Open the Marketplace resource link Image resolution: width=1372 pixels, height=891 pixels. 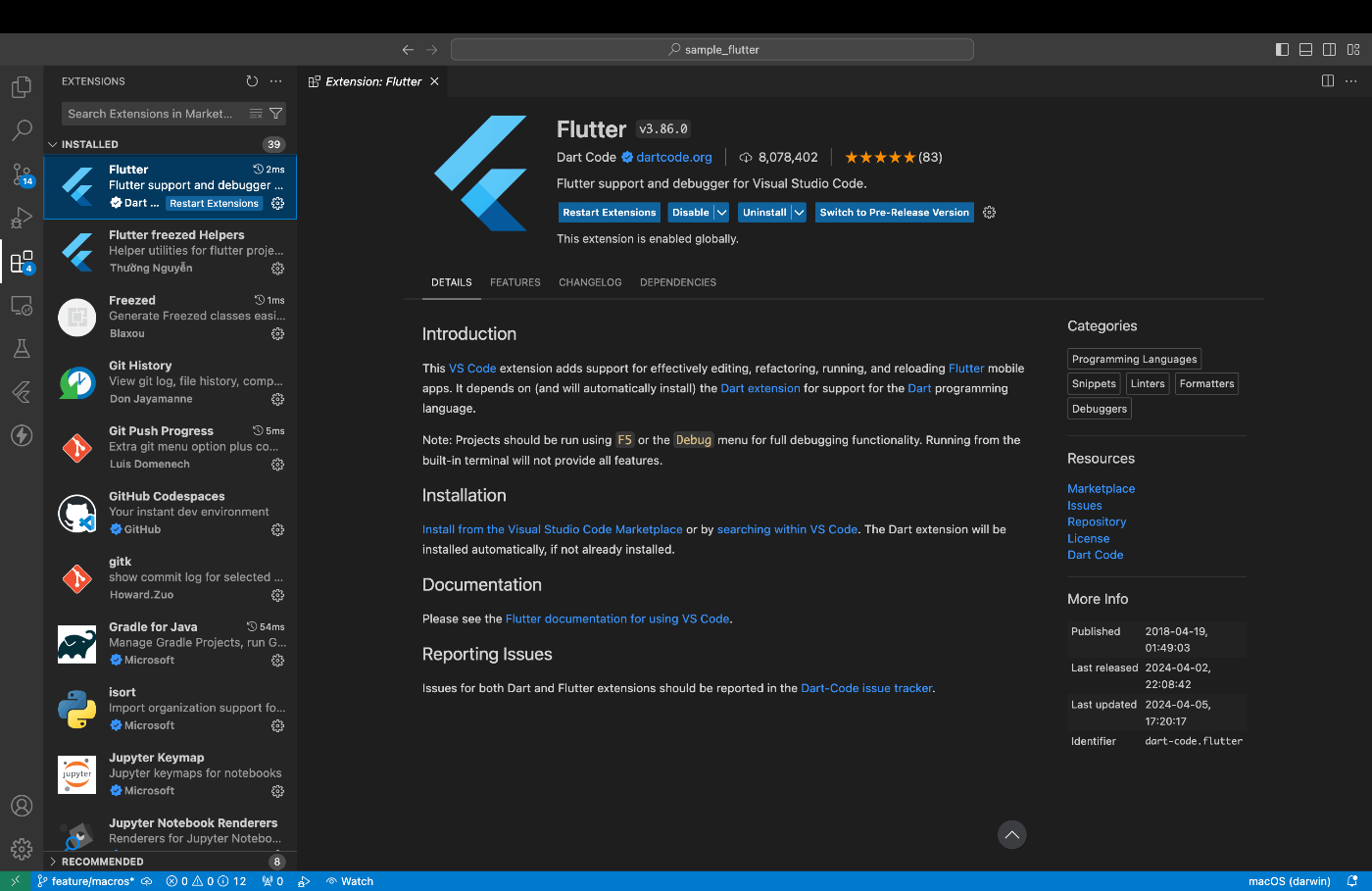coord(1101,488)
